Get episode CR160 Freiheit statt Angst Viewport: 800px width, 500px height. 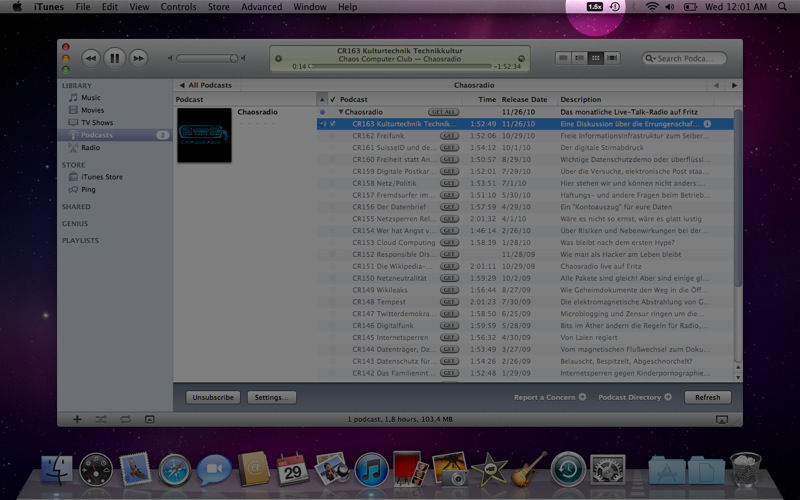449,160
